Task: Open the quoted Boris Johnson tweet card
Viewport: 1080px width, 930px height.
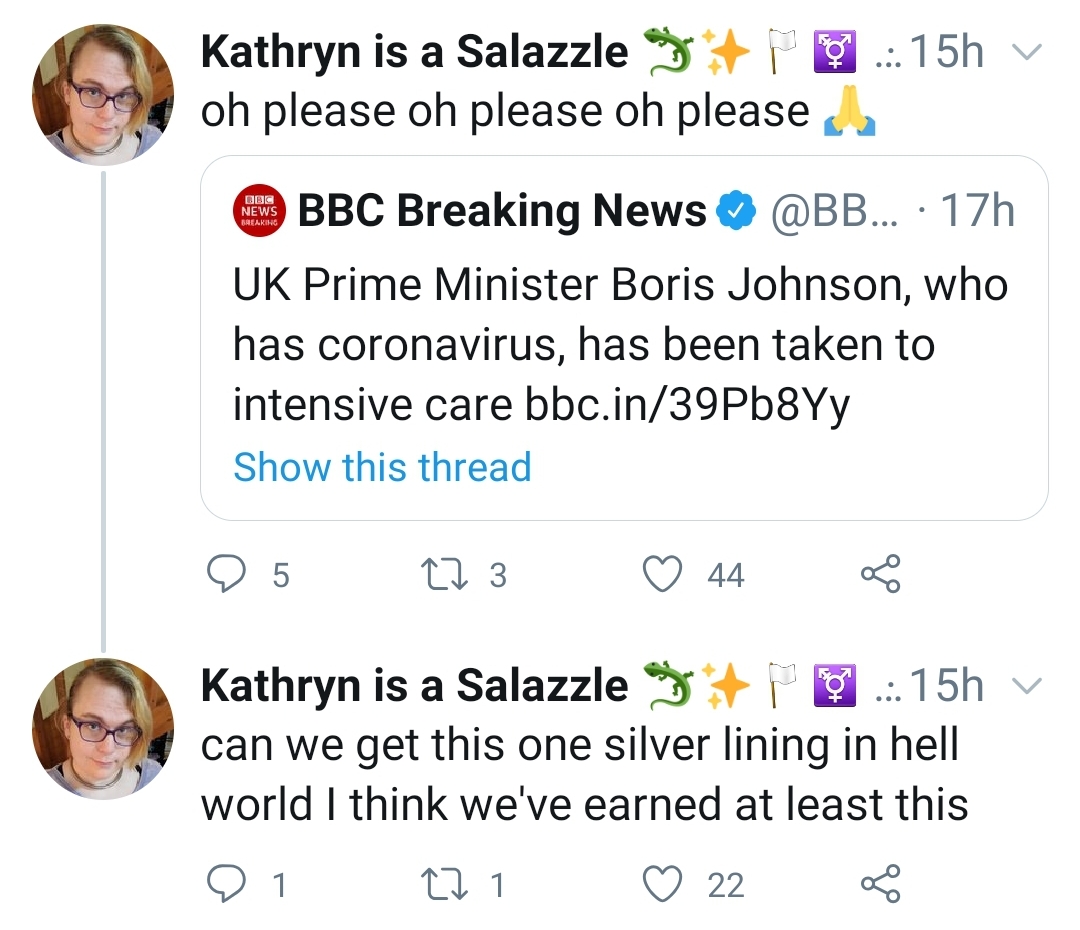Action: tap(624, 338)
